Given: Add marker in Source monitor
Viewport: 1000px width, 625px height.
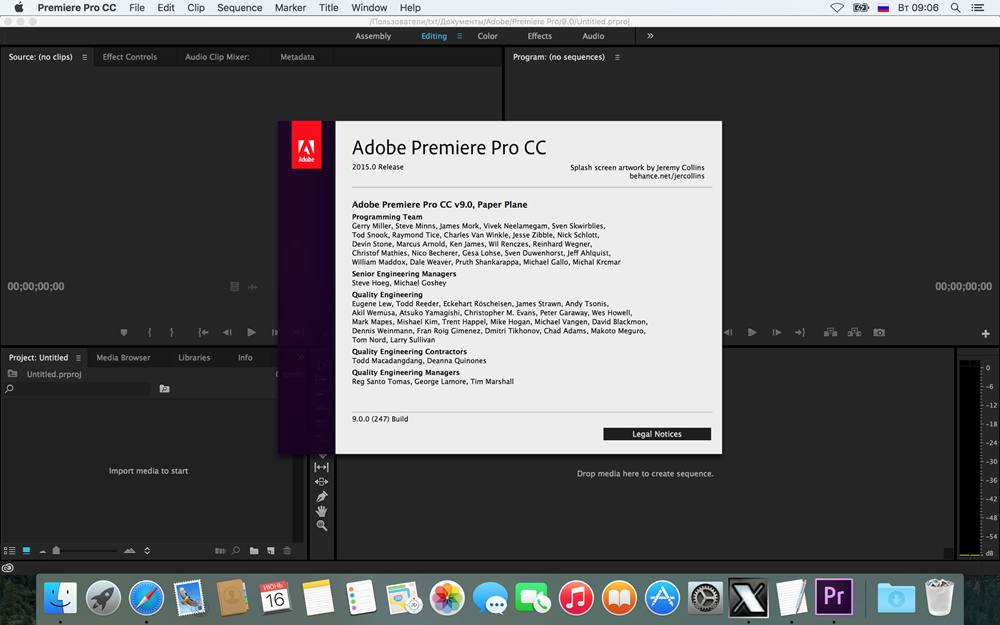Looking at the screenshot, I should [x=124, y=332].
